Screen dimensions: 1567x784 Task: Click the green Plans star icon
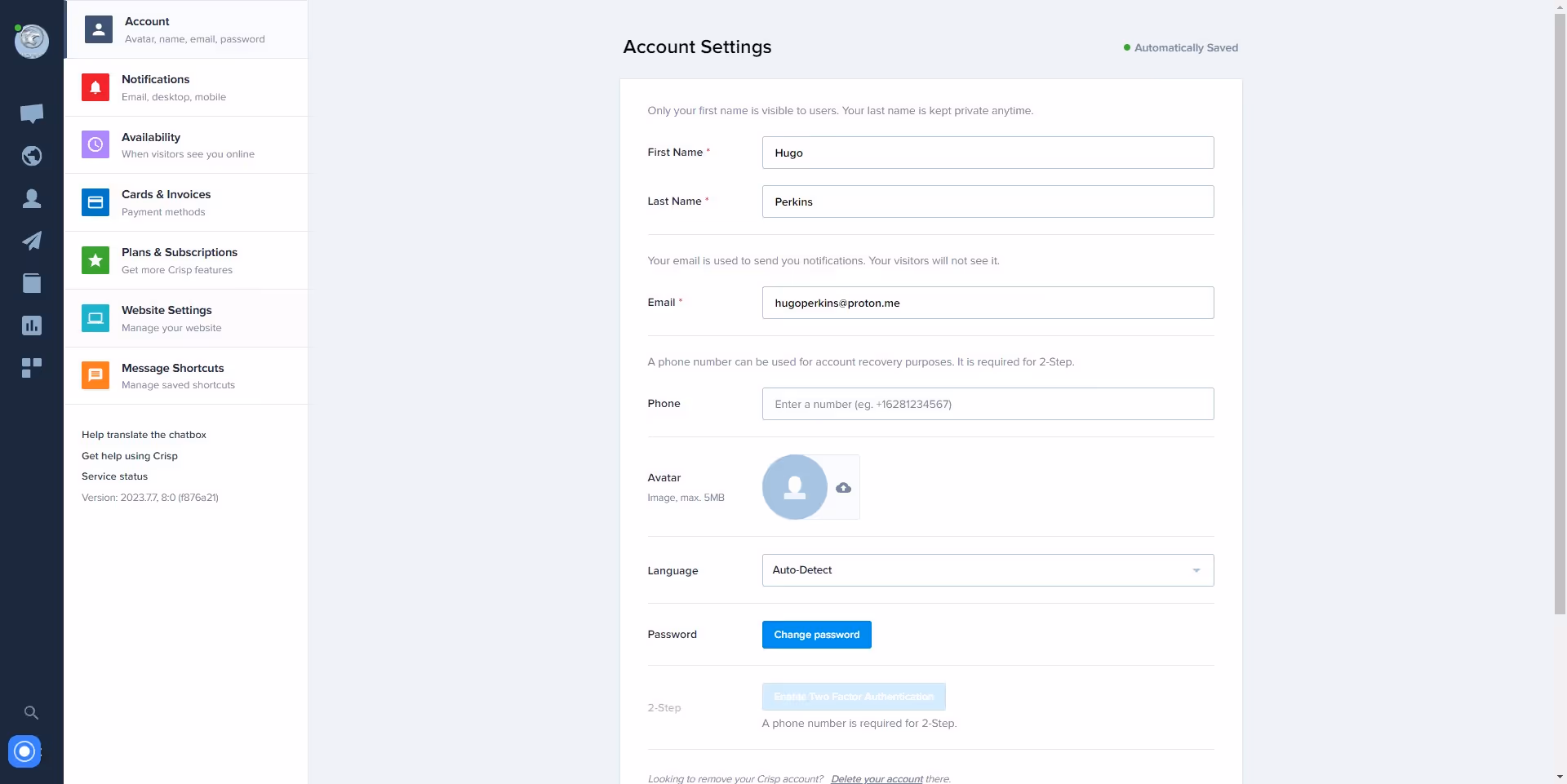(x=95, y=260)
